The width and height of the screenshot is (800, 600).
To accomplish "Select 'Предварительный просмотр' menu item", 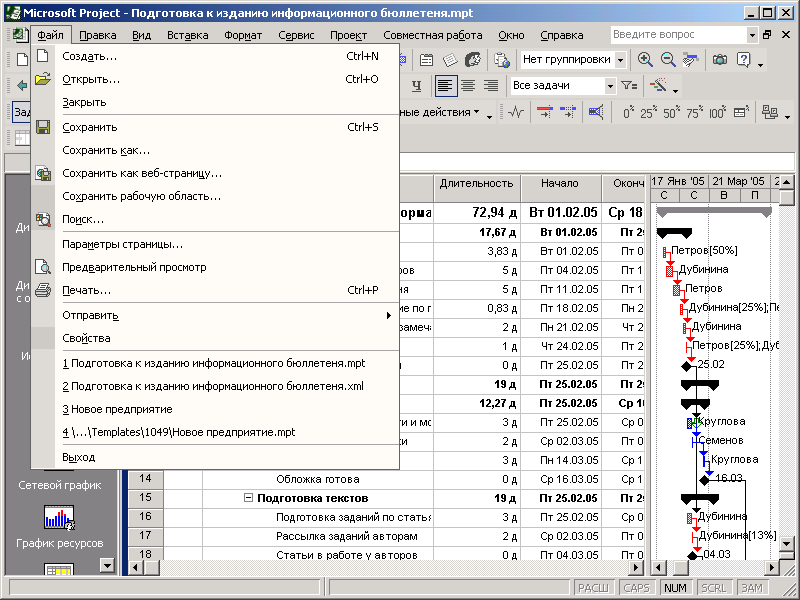I will point(215,267).
